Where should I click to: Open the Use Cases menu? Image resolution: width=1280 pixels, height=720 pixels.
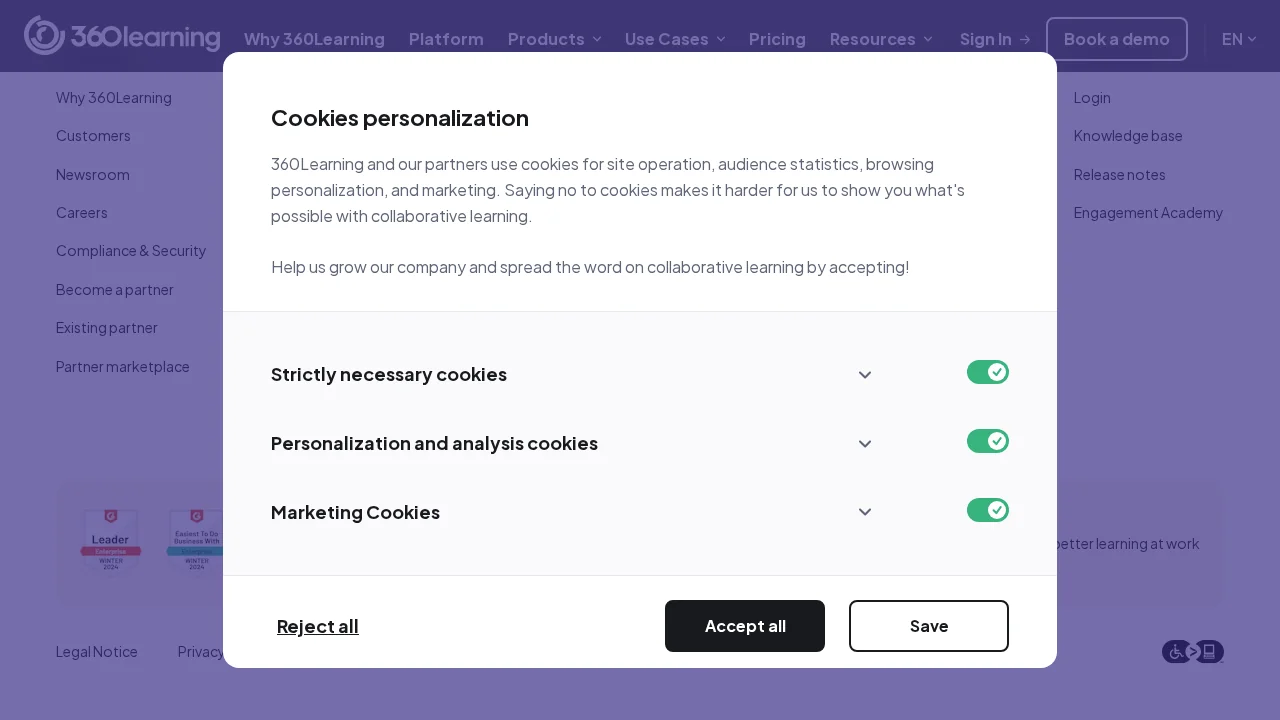click(674, 39)
